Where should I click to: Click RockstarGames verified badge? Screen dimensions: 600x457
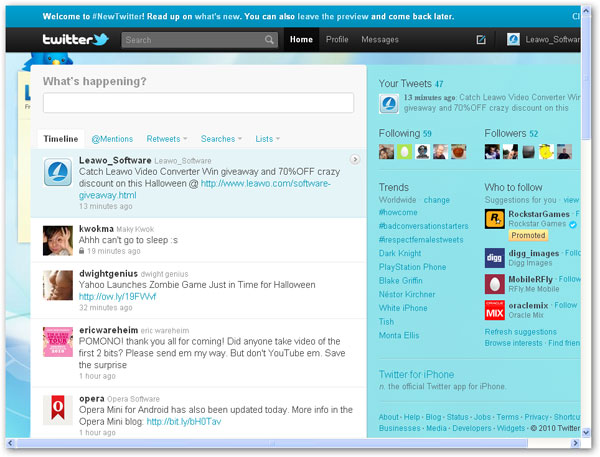click(573, 224)
